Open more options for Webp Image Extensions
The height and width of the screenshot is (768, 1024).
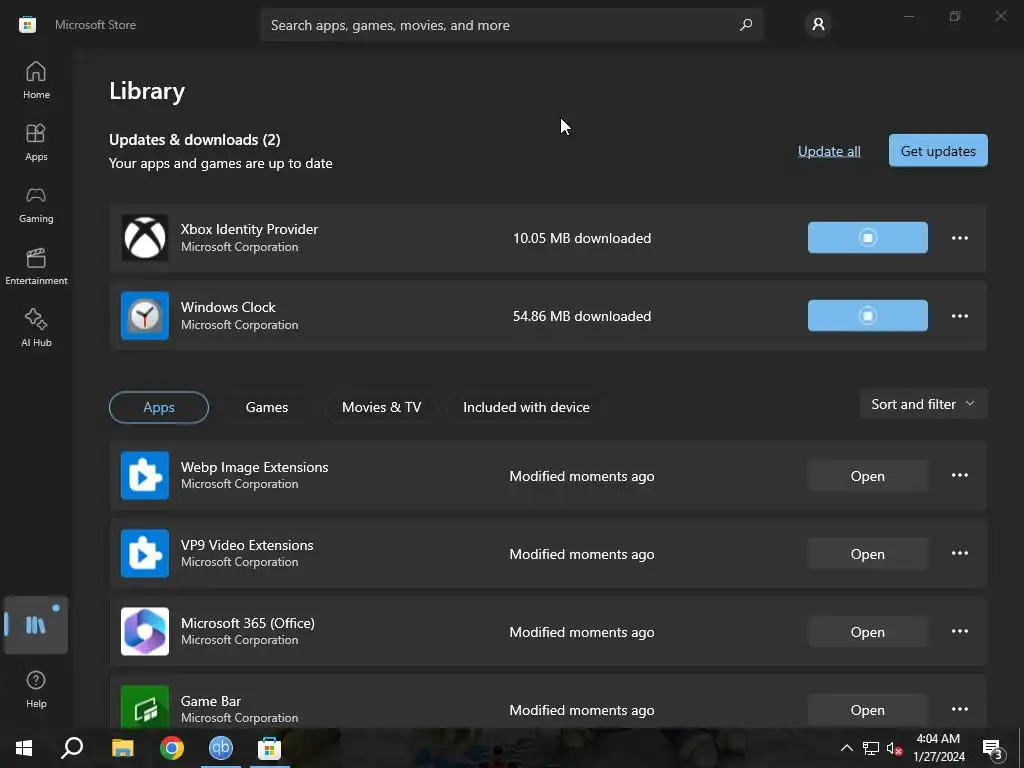coord(959,475)
